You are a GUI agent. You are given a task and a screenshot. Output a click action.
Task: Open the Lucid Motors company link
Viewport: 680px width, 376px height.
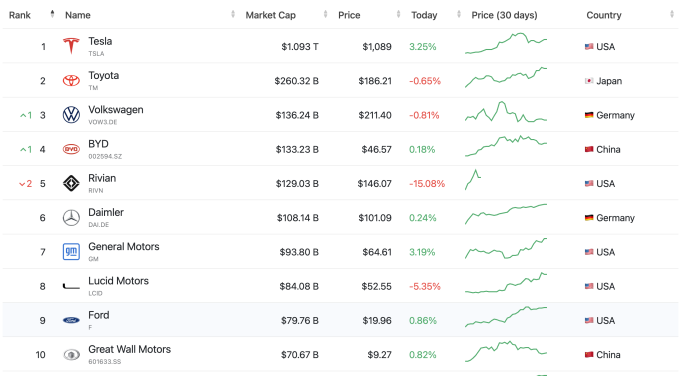[x=118, y=281]
